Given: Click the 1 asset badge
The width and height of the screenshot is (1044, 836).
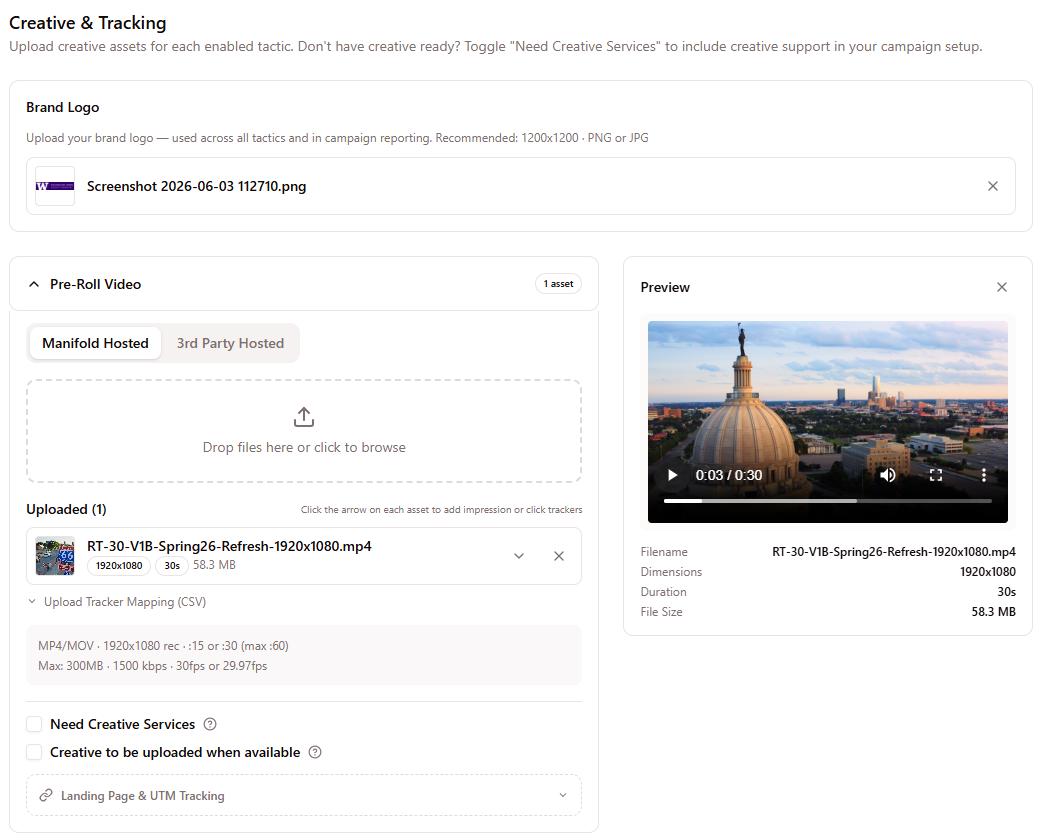Looking at the screenshot, I should coord(558,284).
